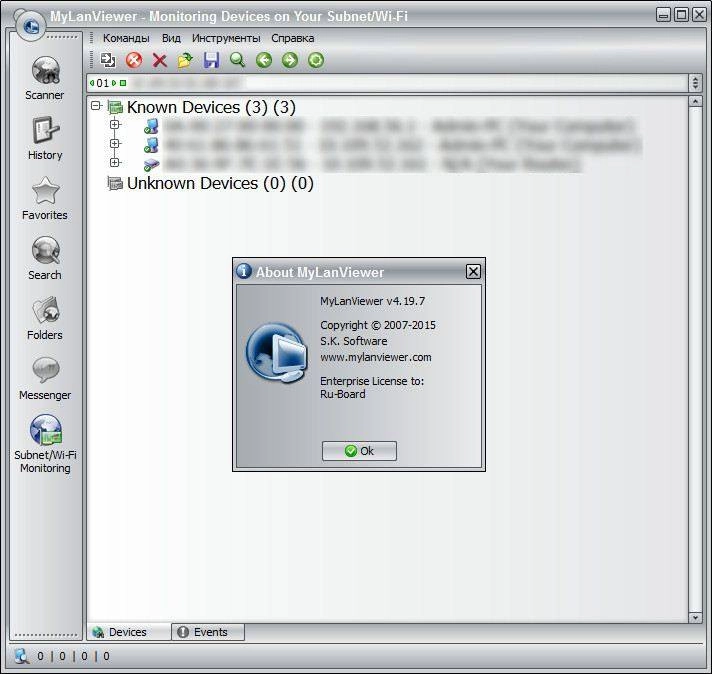Click the info icon in About title bar

tap(244, 271)
